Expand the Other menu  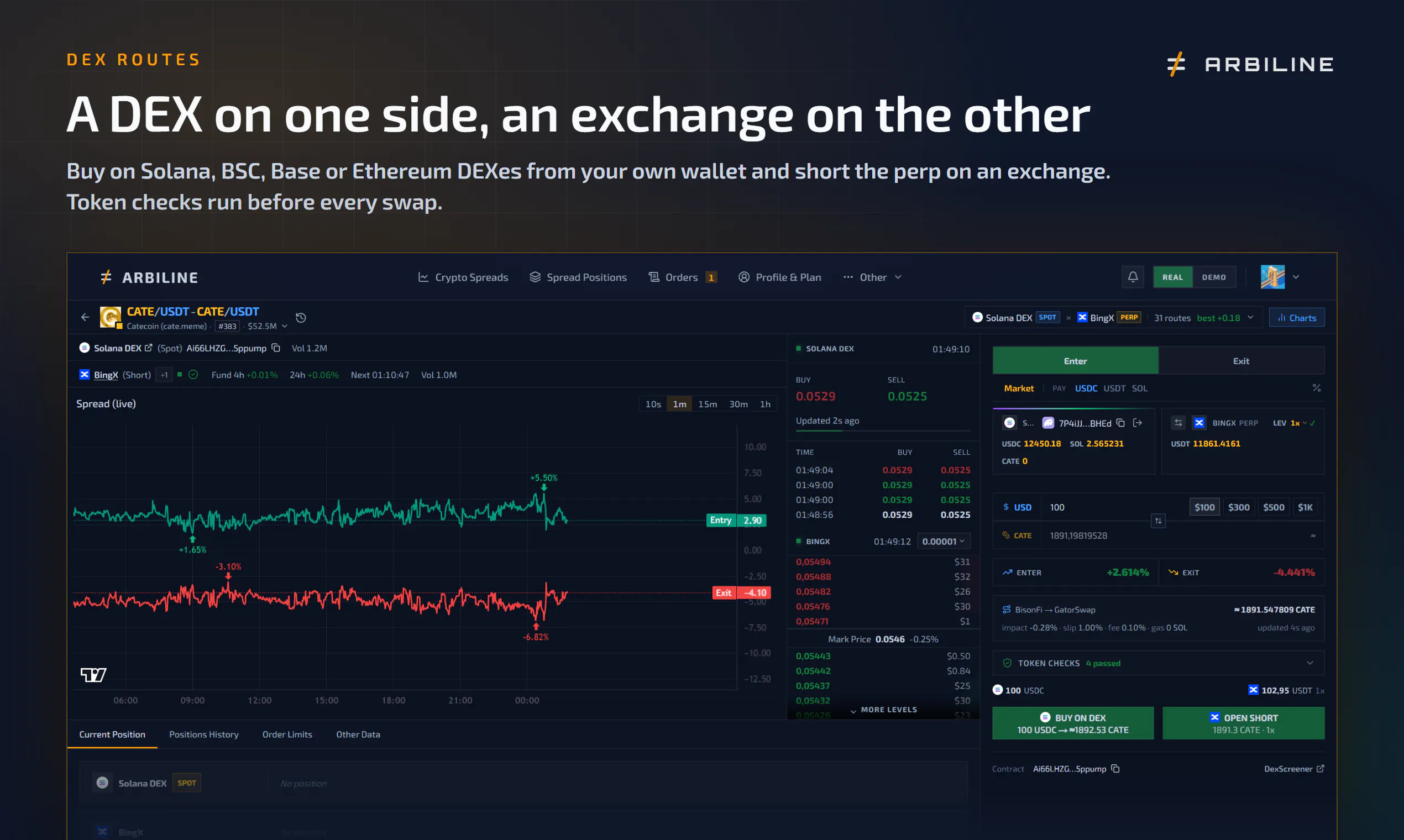coord(872,277)
